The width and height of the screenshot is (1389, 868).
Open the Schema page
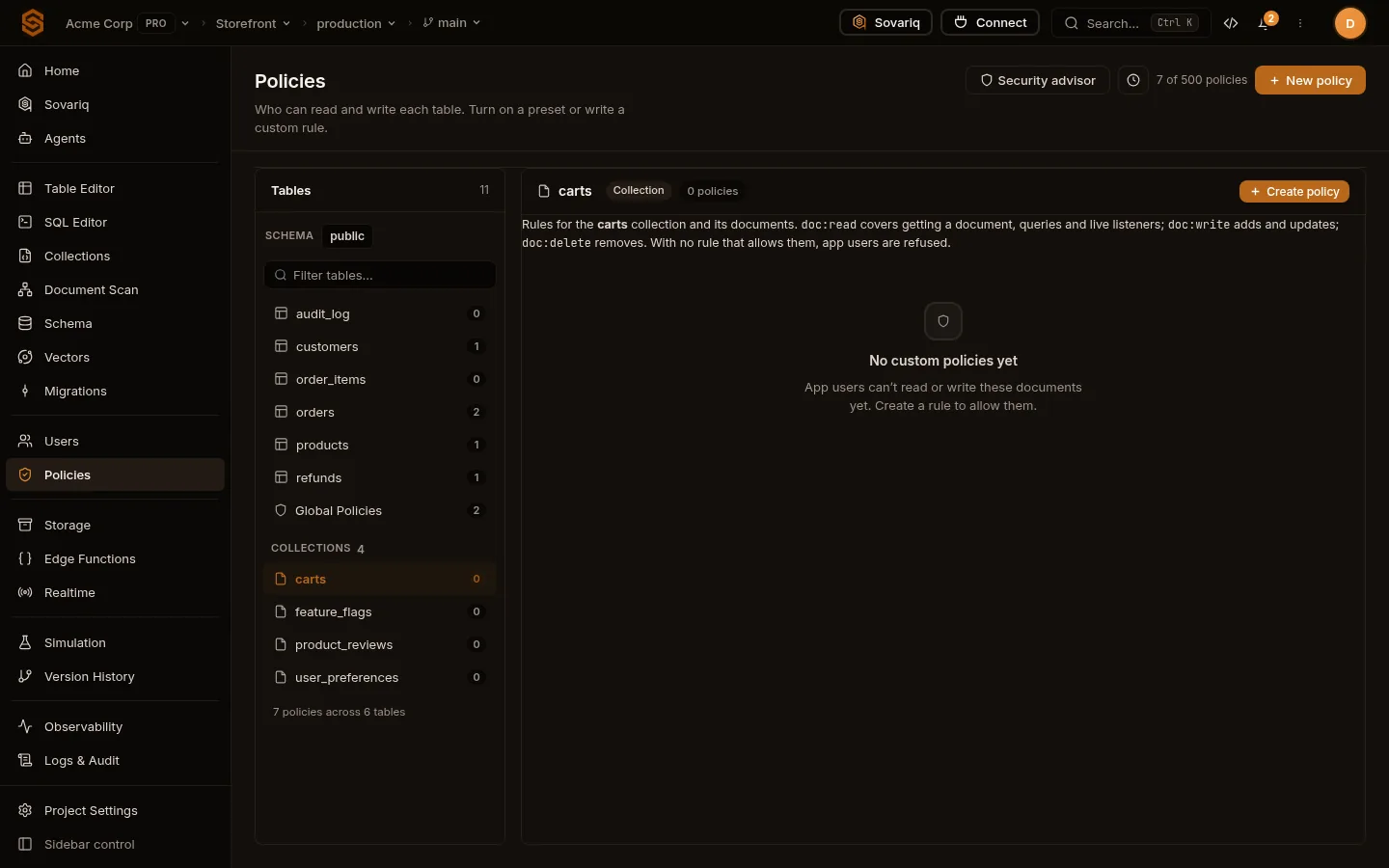click(x=115, y=323)
